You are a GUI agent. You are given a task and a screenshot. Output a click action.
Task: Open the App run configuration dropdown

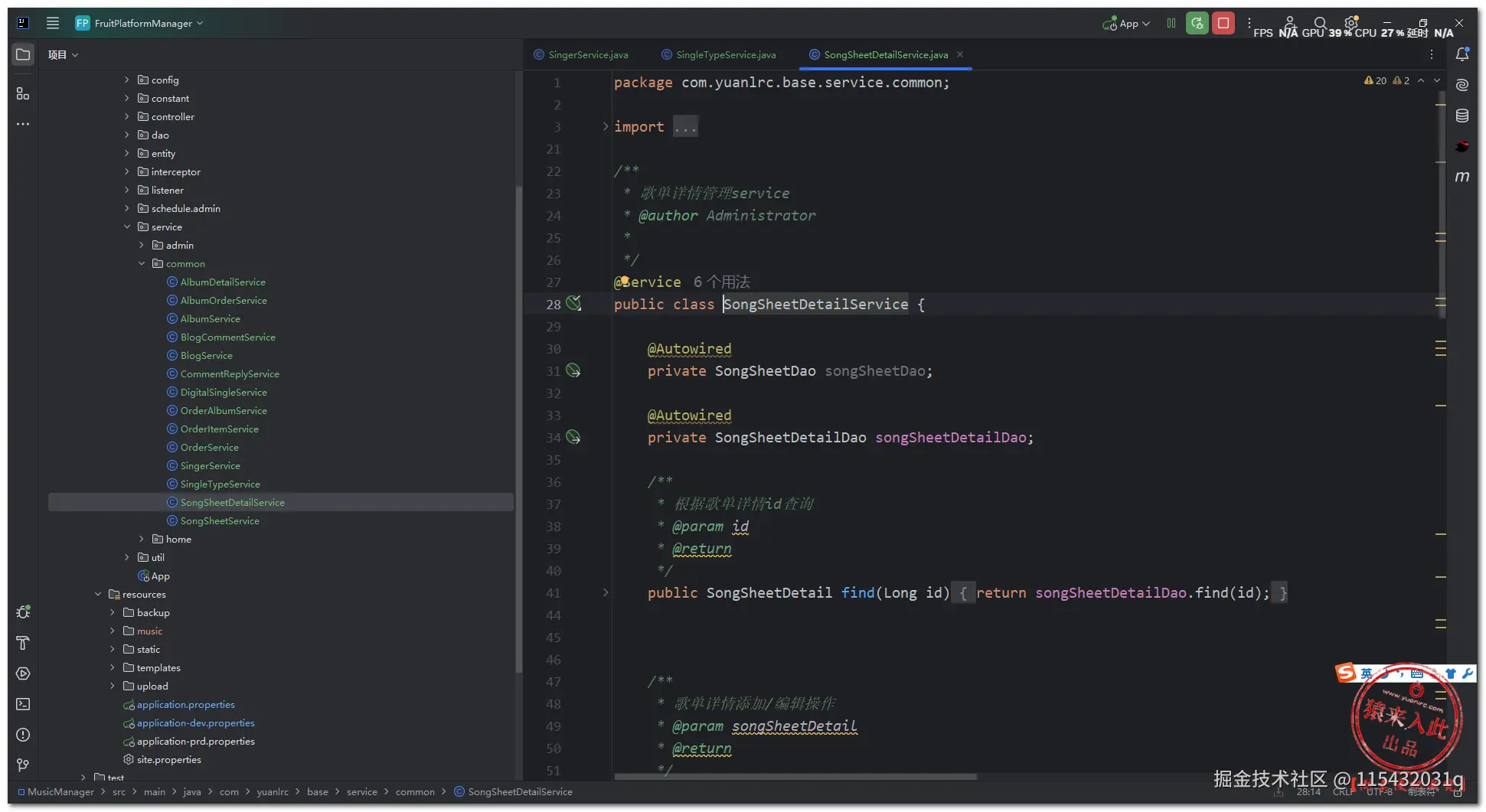point(1126,24)
